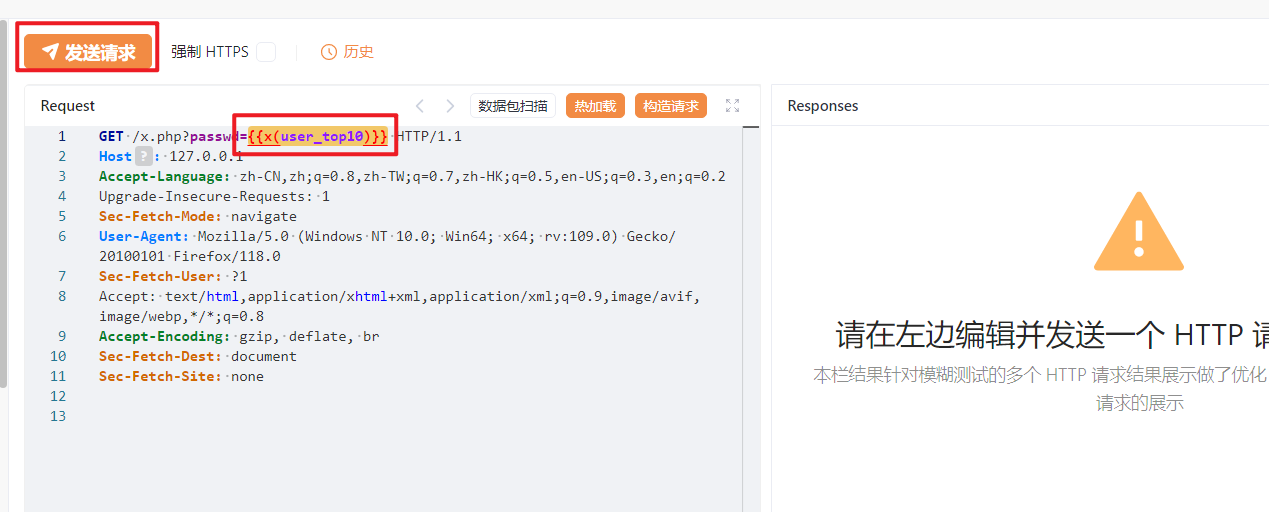Click the {{x(user_top10)}} fuzz tag
Screen dimensions: 1269x512
pos(318,136)
